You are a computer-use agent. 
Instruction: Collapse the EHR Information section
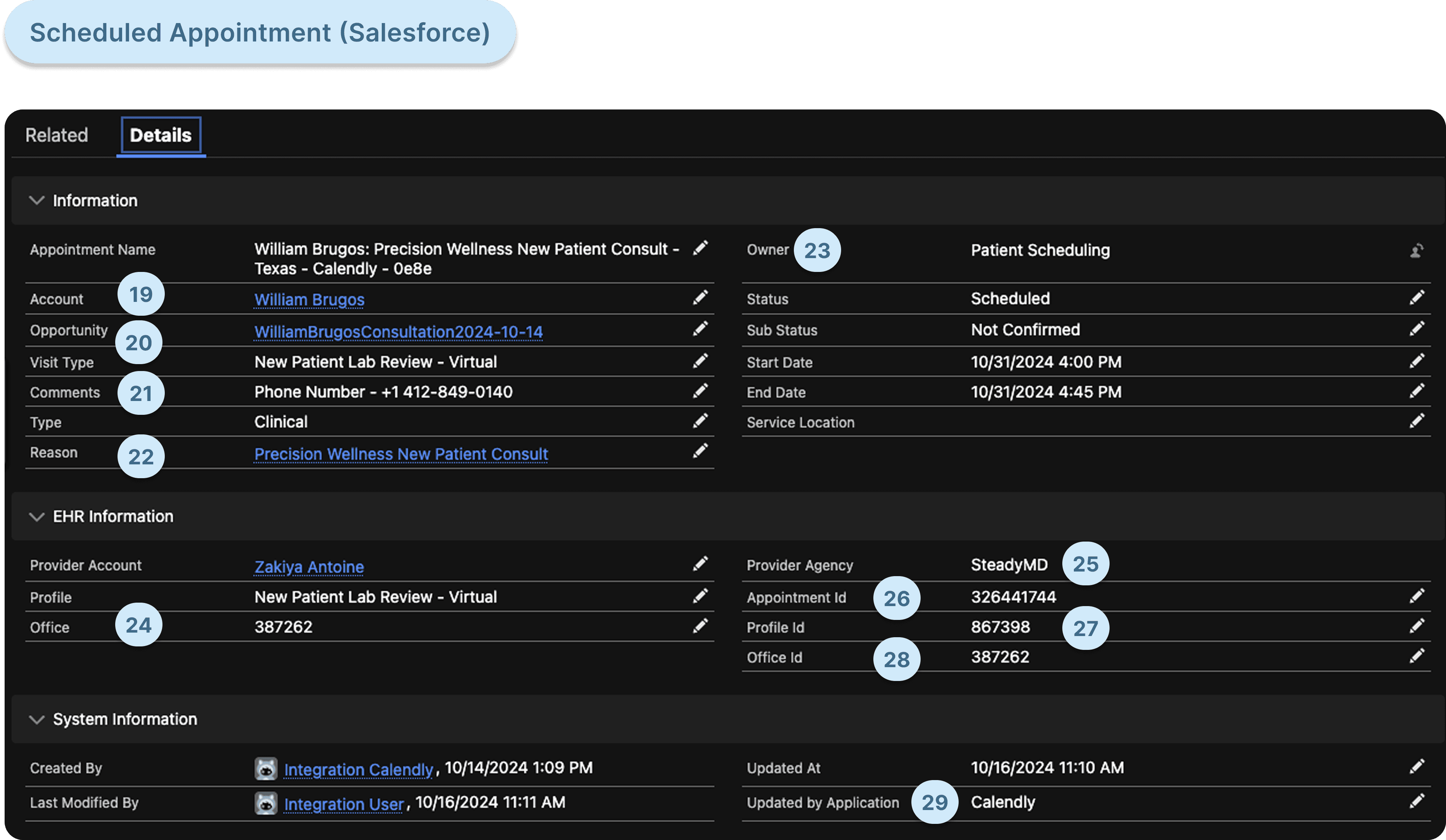coord(37,516)
